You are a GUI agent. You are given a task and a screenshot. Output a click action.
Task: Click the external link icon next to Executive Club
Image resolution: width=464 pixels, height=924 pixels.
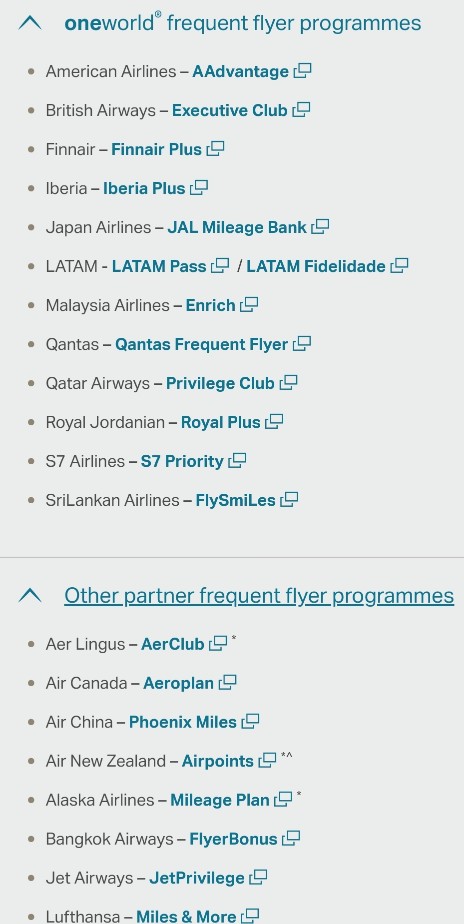(x=301, y=110)
